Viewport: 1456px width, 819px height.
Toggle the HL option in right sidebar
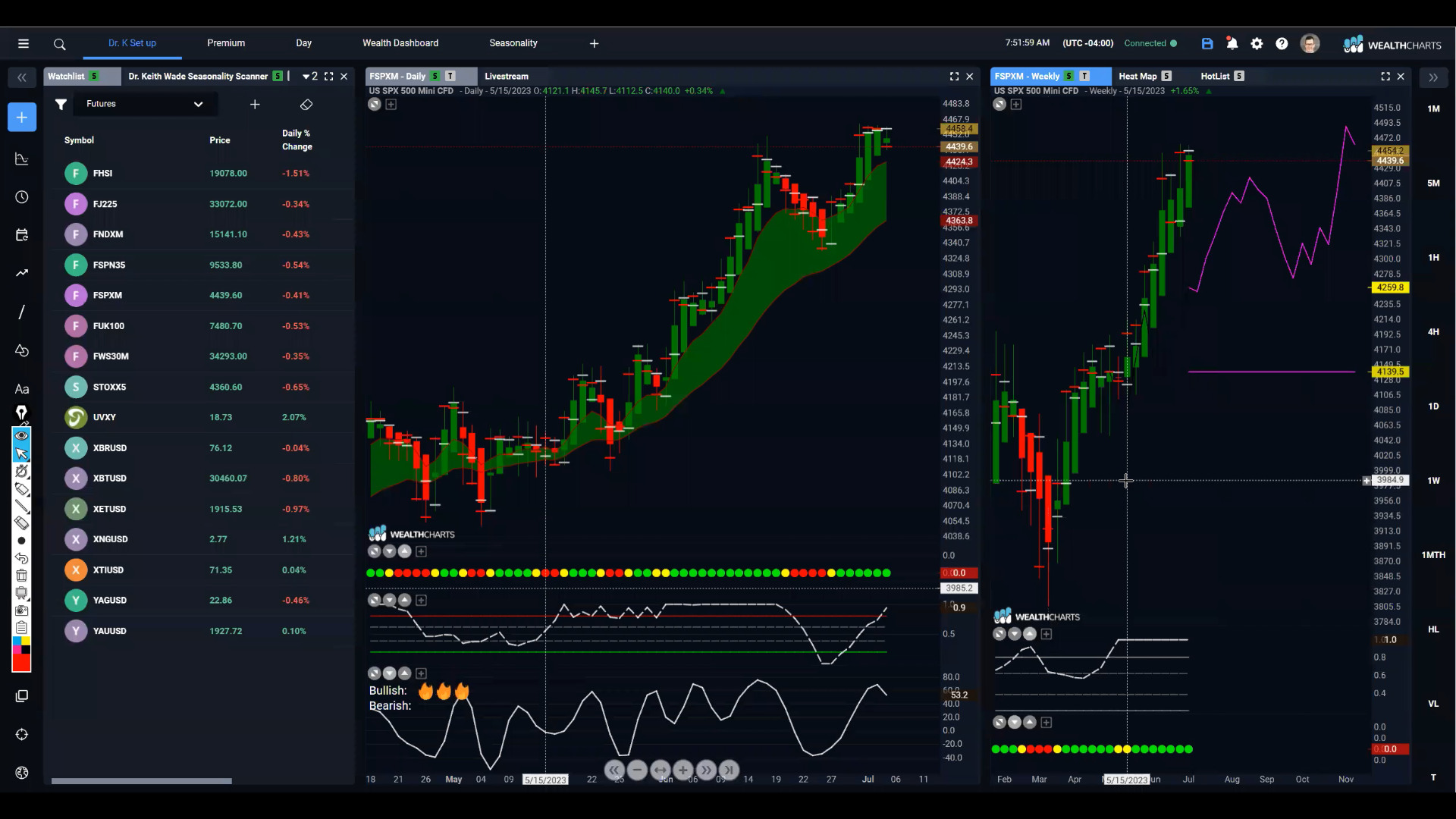pyautogui.click(x=1433, y=629)
